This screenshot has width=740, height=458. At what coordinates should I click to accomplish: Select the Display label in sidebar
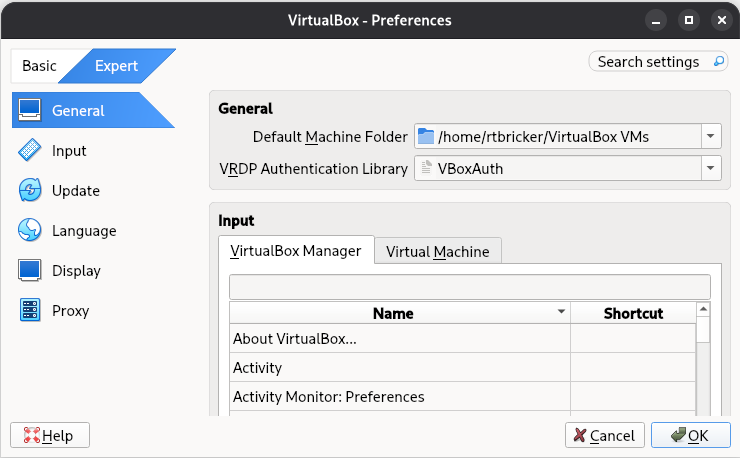click(x=76, y=271)
